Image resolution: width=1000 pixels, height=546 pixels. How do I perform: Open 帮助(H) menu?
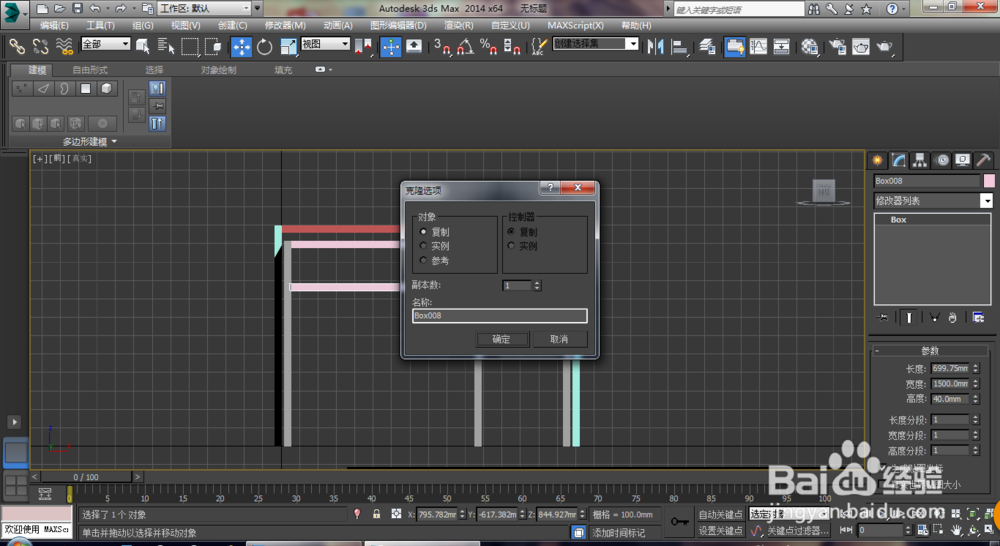(636, 26)
